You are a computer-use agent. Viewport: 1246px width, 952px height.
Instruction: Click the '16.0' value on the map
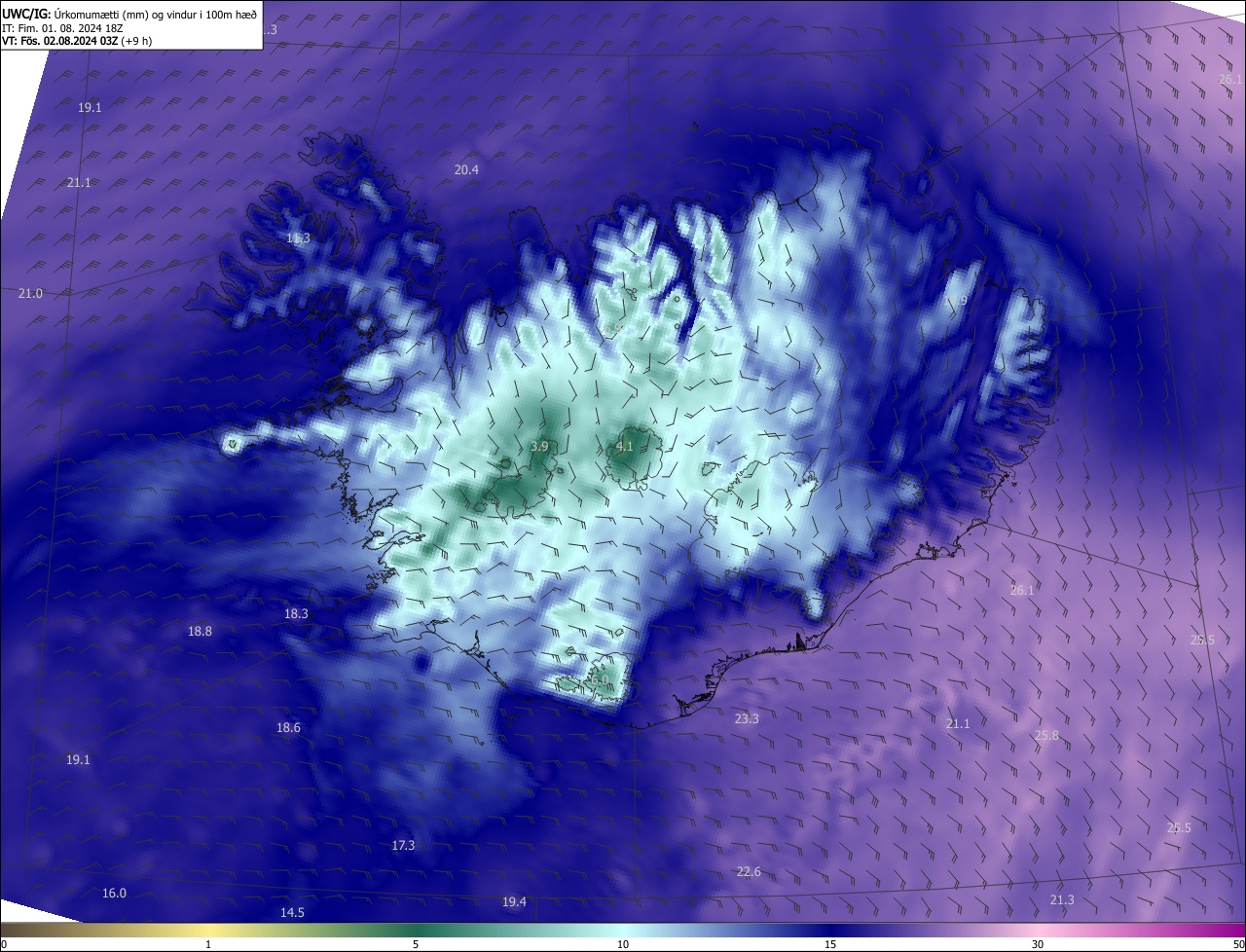(114, 893)
